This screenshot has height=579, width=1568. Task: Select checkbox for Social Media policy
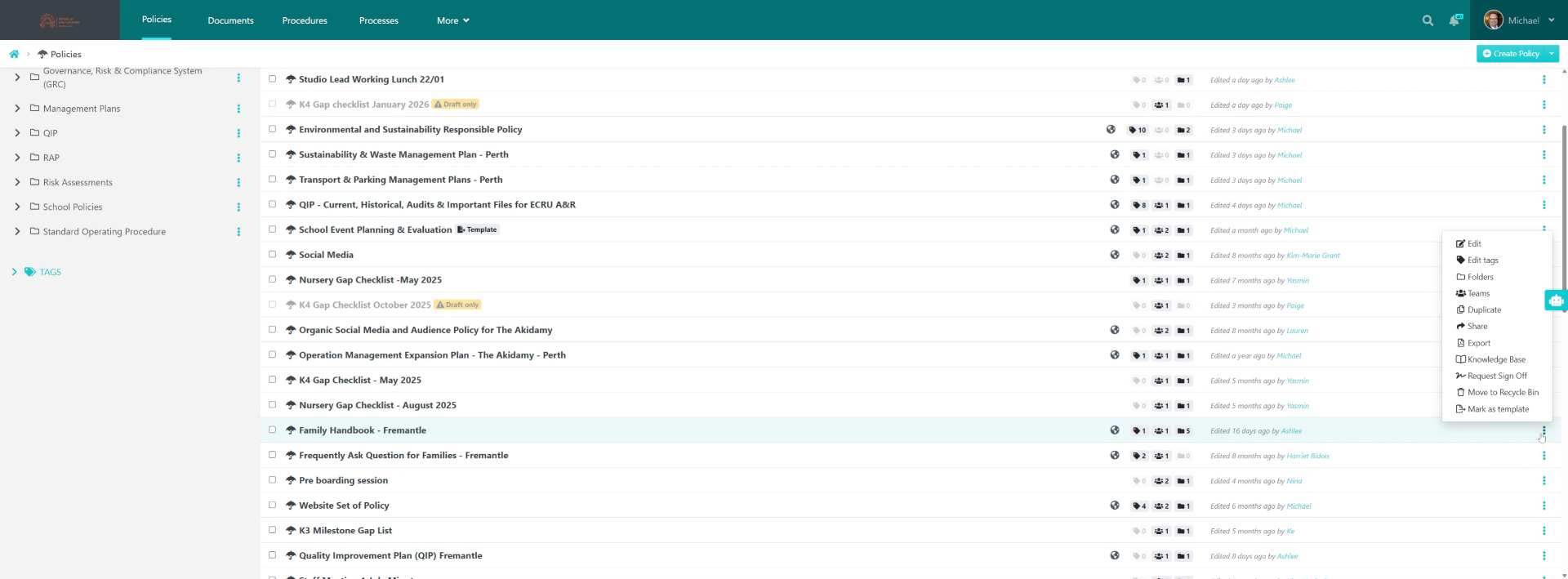(x=273, y=254)
